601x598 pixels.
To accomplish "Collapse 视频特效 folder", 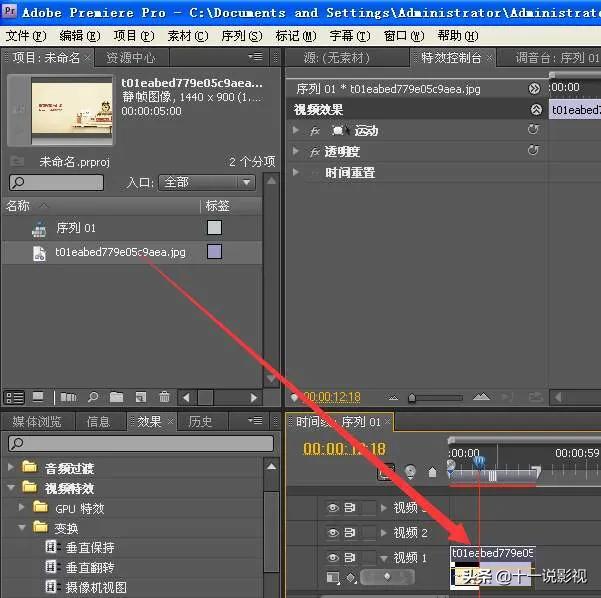I will click(11, 488).
